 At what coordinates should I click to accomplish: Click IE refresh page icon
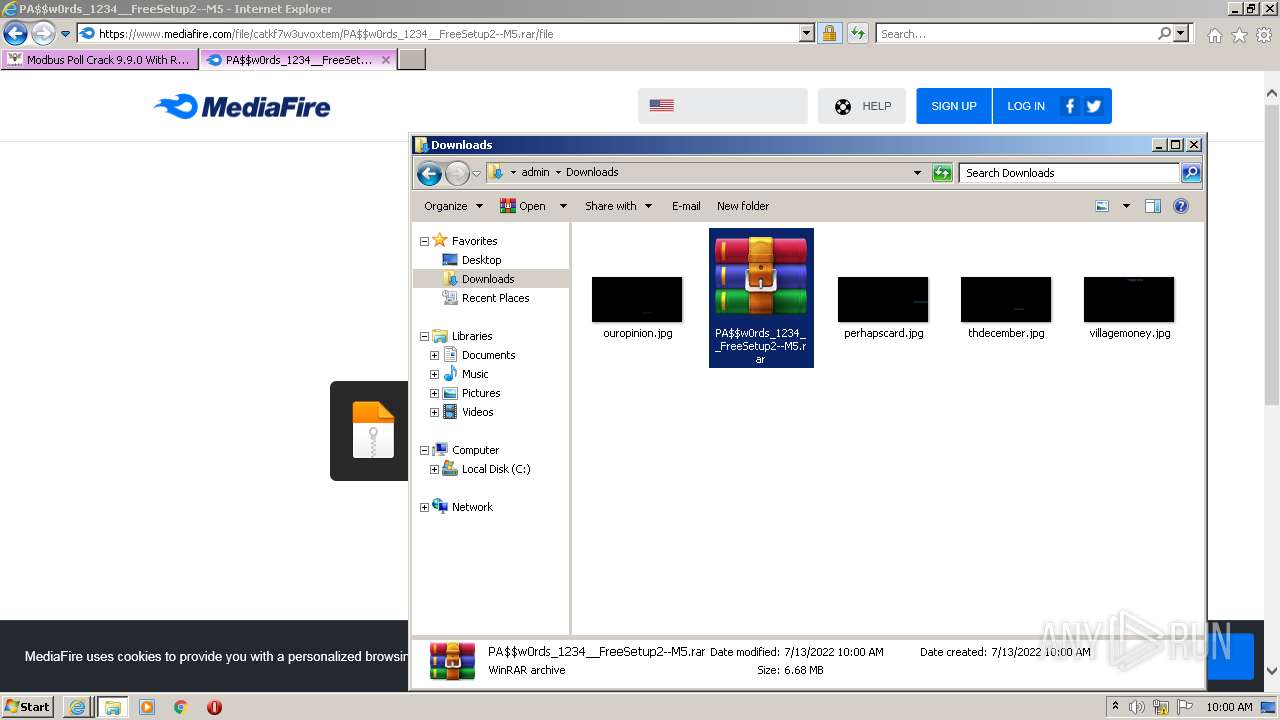point(858,33)
